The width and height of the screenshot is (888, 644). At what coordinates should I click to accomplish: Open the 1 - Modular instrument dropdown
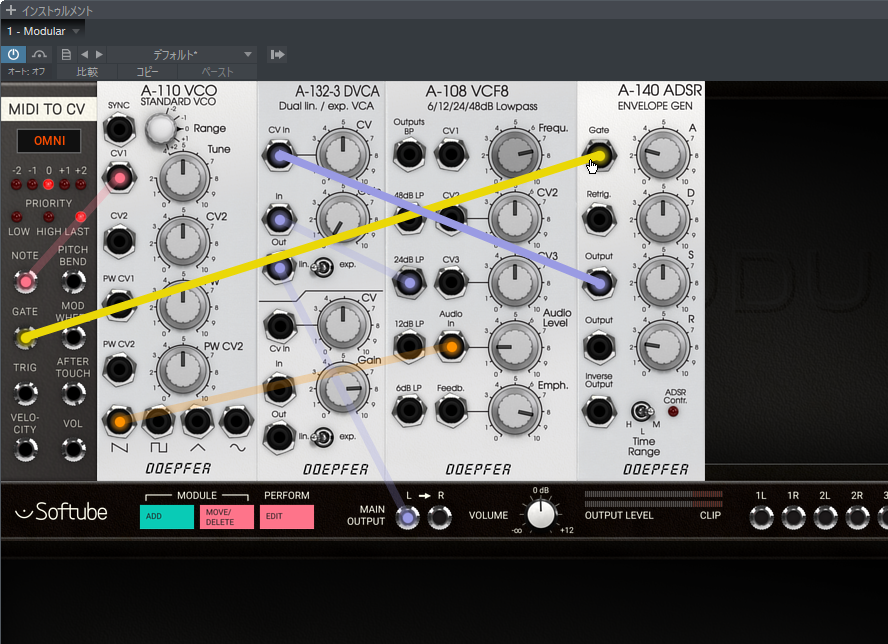(44, 31)
